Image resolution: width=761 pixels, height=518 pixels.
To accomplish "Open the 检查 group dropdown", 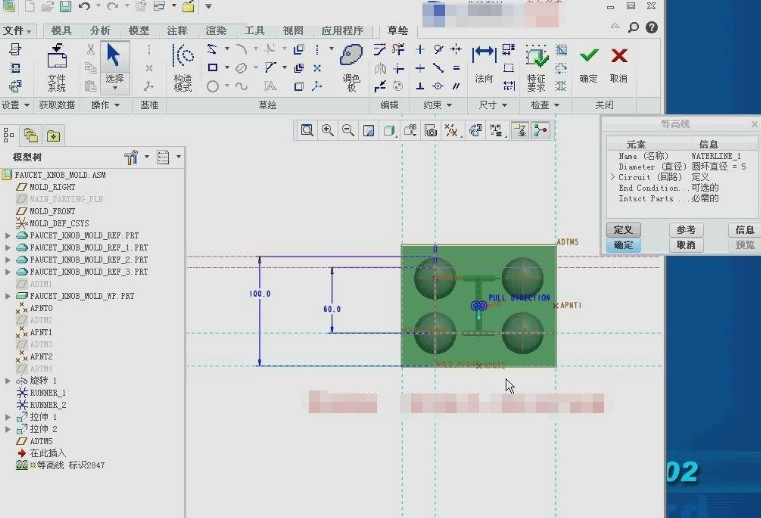I will click(x=545, y=105).
